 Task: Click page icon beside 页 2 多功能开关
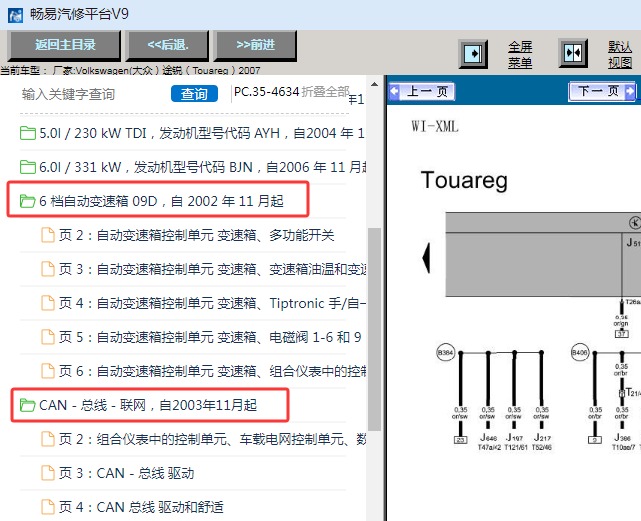click(x=48, y=235)
